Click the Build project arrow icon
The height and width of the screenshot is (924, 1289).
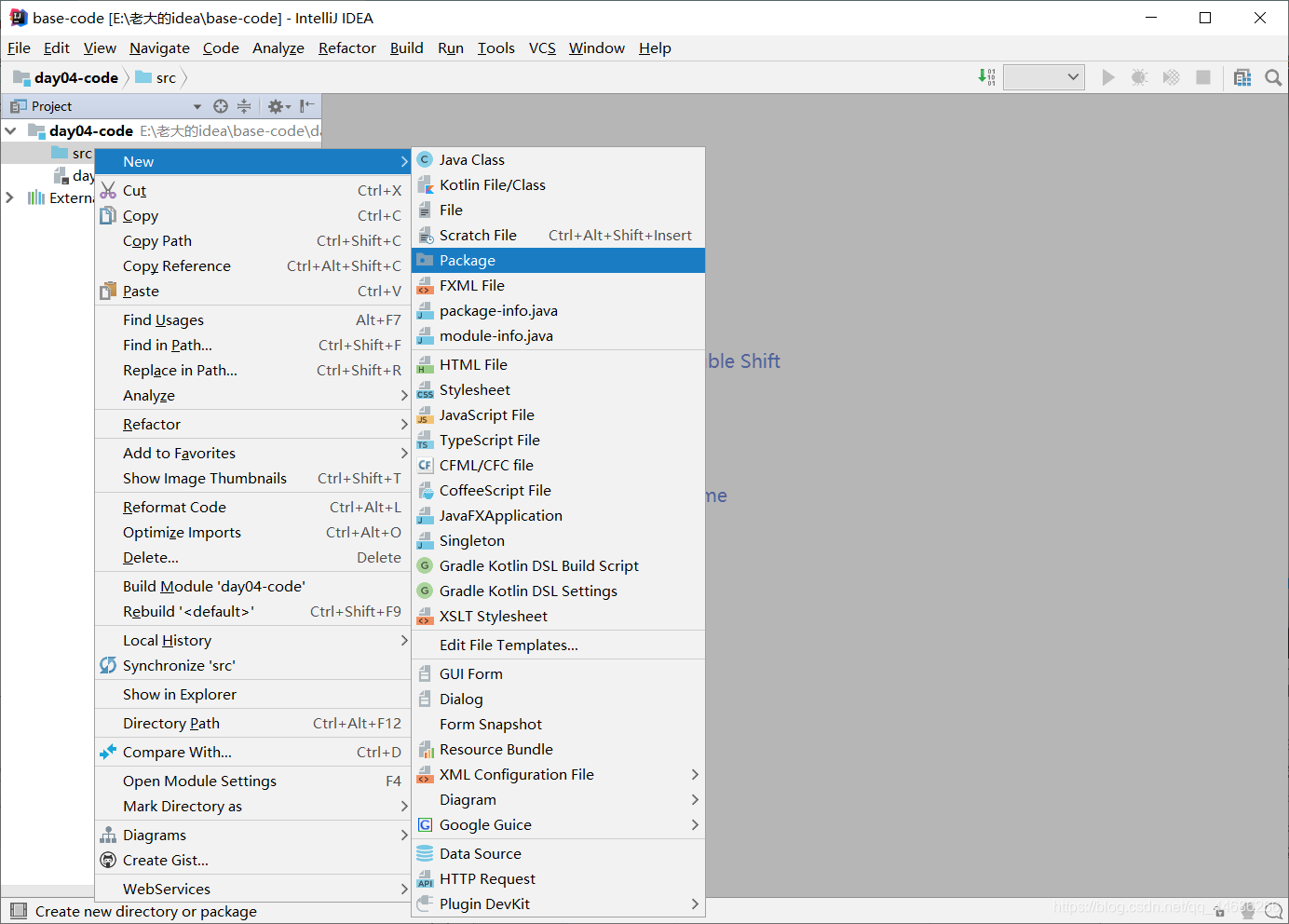click(986, 77)
